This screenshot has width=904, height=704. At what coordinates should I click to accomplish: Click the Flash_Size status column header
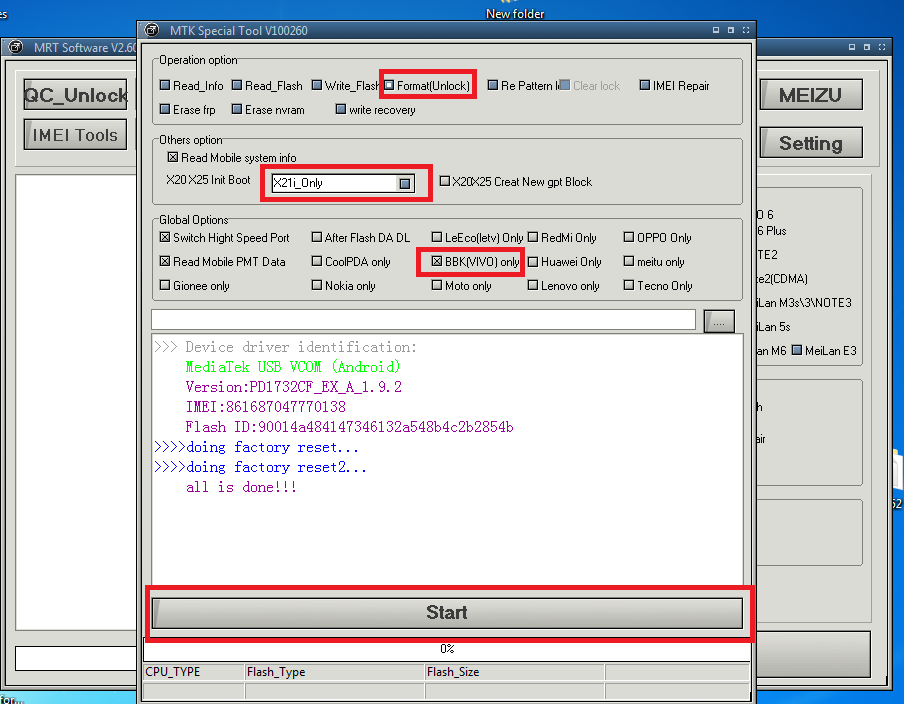click(x=515, y=672)
